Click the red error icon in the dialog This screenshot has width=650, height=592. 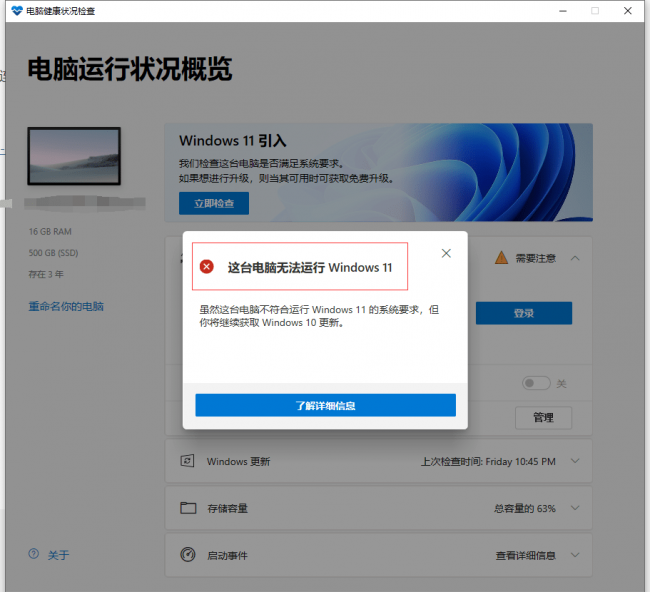[206, 267]
